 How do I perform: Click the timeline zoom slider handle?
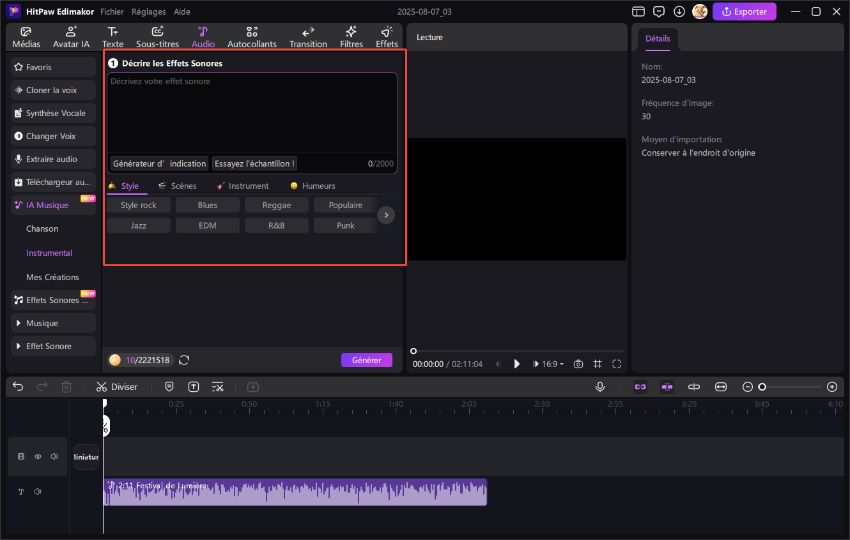click(762, 387)
